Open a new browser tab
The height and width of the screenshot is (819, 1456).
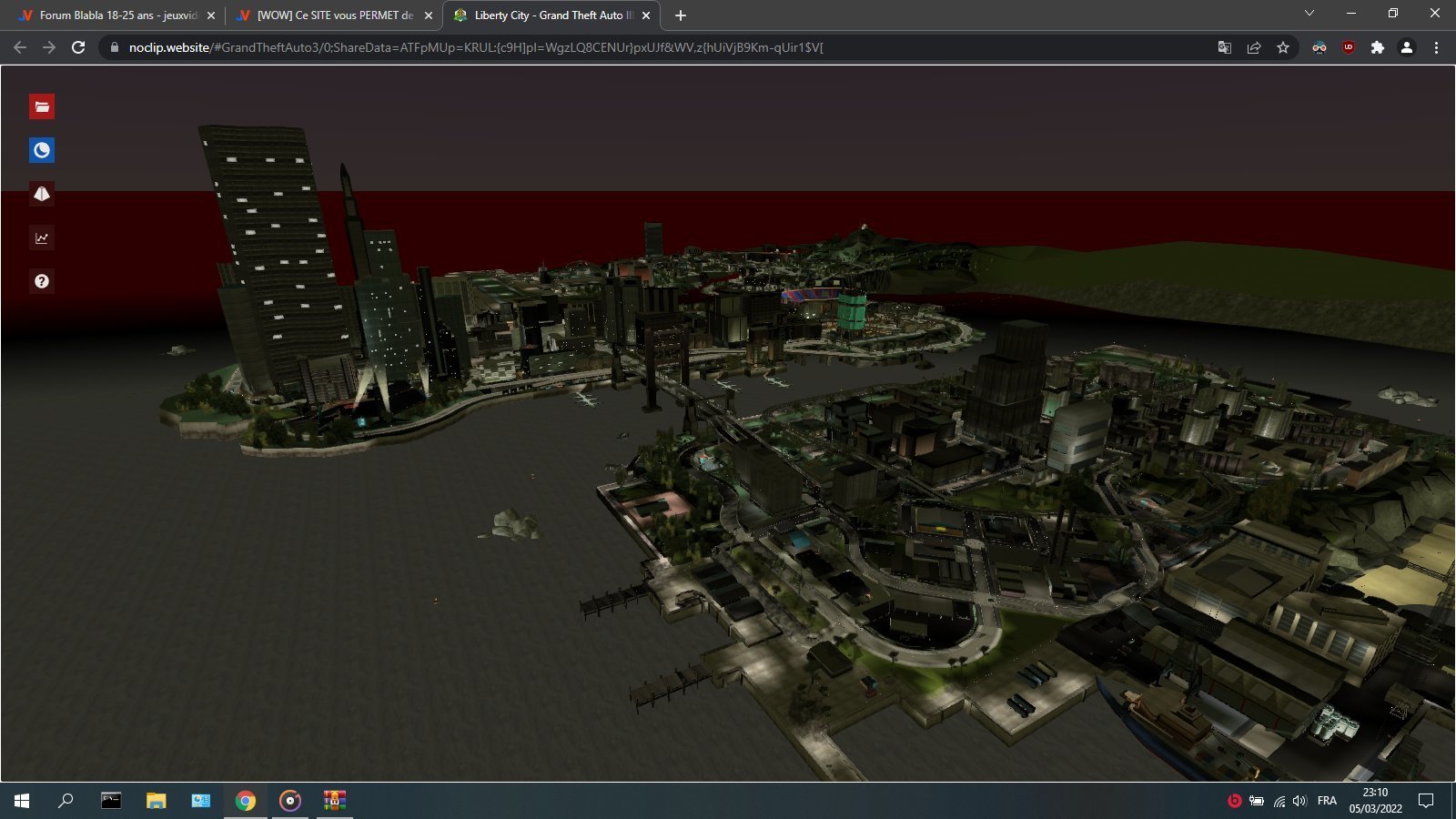[x=681, y=15]
